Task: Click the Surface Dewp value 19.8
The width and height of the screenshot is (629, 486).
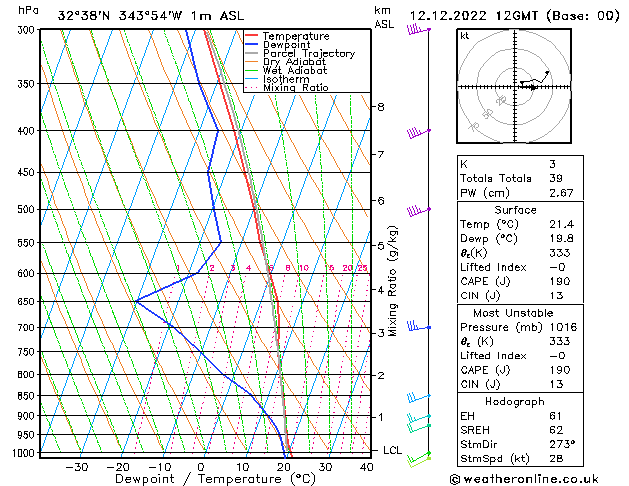Action: tap(562, 239)
